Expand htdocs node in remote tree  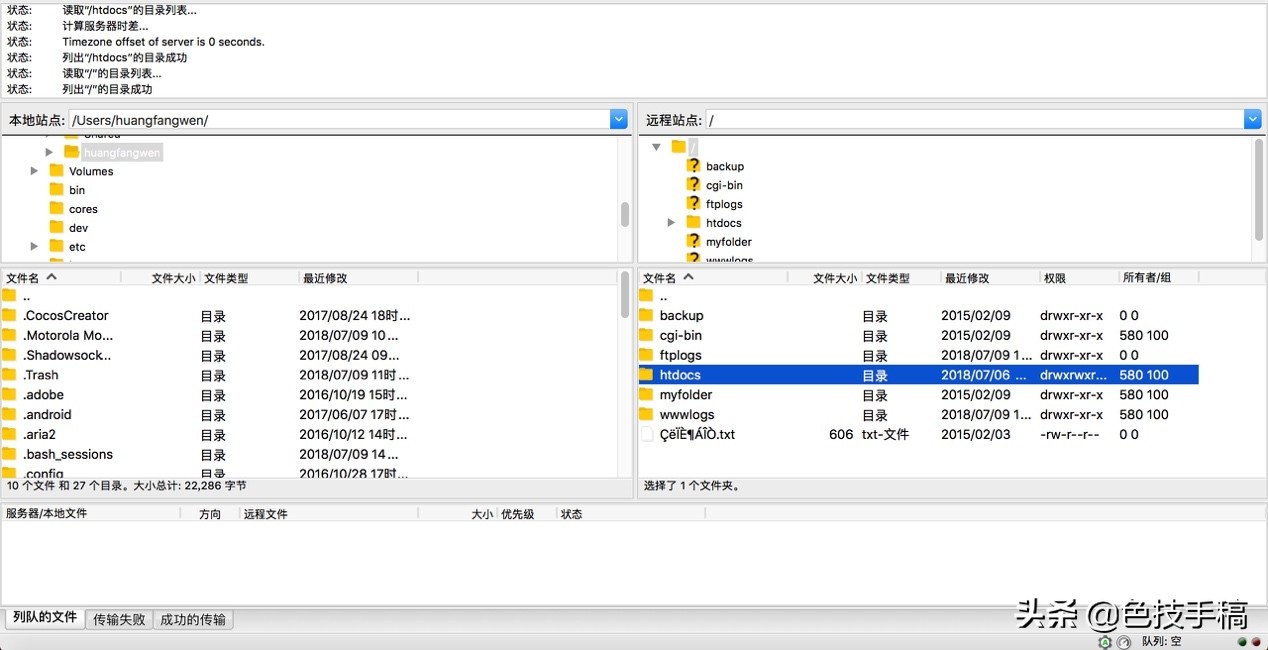tap(671, 222)
